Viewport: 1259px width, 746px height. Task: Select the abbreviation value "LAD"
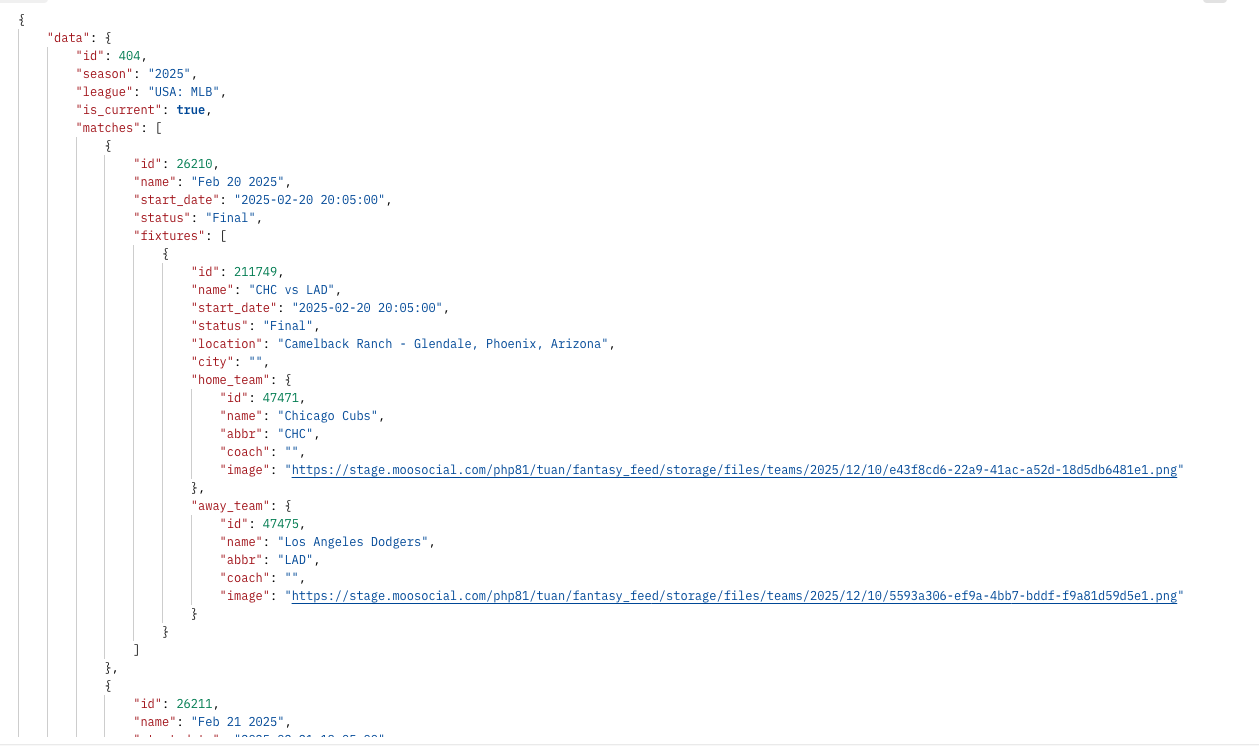pos(295,560)
